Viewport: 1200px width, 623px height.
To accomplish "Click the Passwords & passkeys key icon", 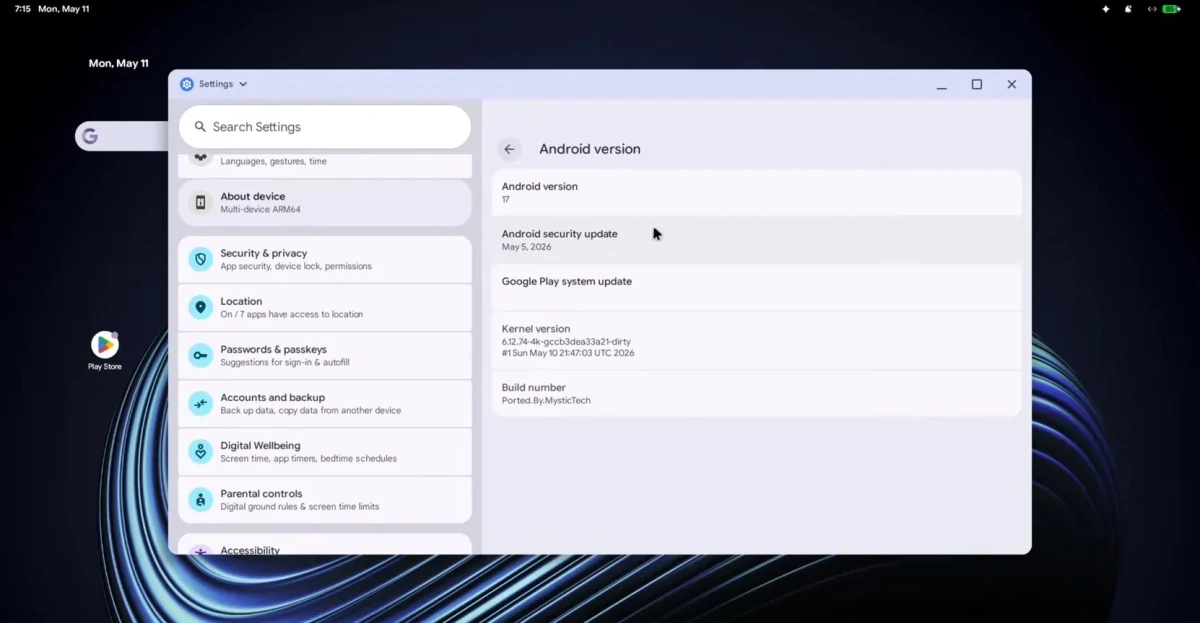I will pyautogui.click(x=201, y=355).
